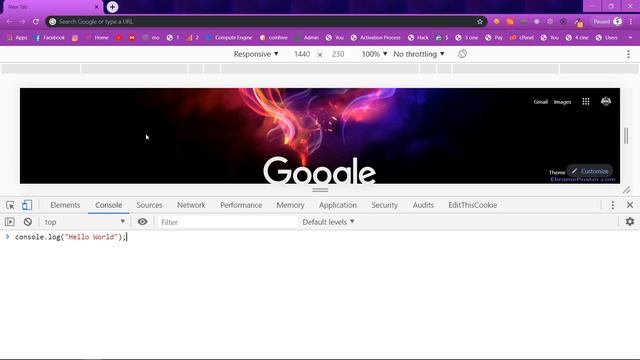This screenshot has height=360, width=640.
Task: Click the Customize button
Action: pos(590,171)
